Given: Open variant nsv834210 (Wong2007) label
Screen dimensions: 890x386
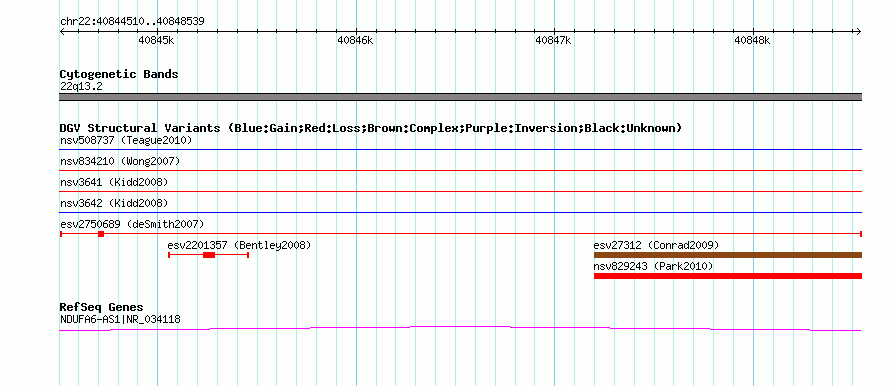Looking at the screenshot, I should coord(120,161).
